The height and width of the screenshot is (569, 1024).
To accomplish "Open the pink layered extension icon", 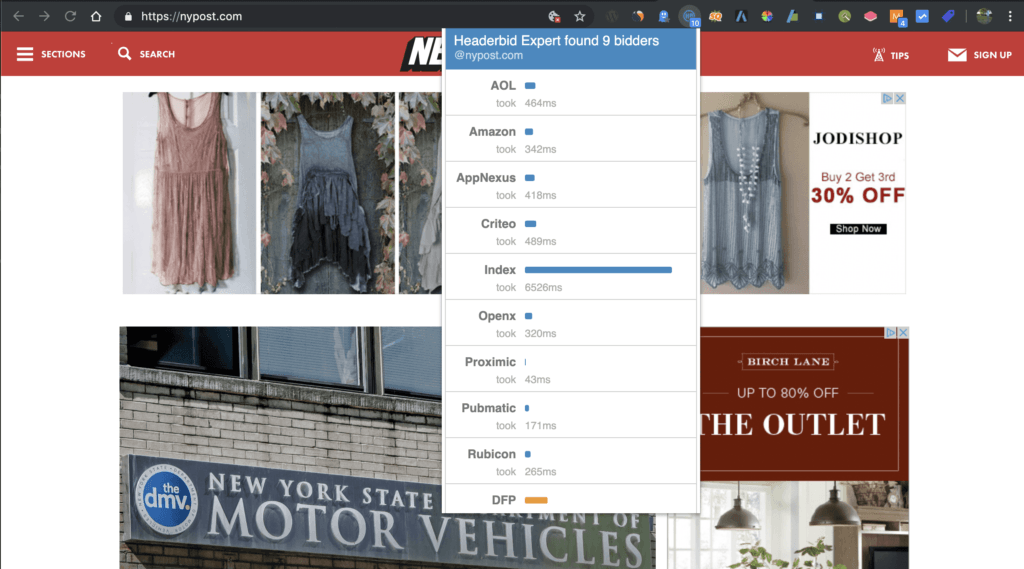I will (870, 16).
